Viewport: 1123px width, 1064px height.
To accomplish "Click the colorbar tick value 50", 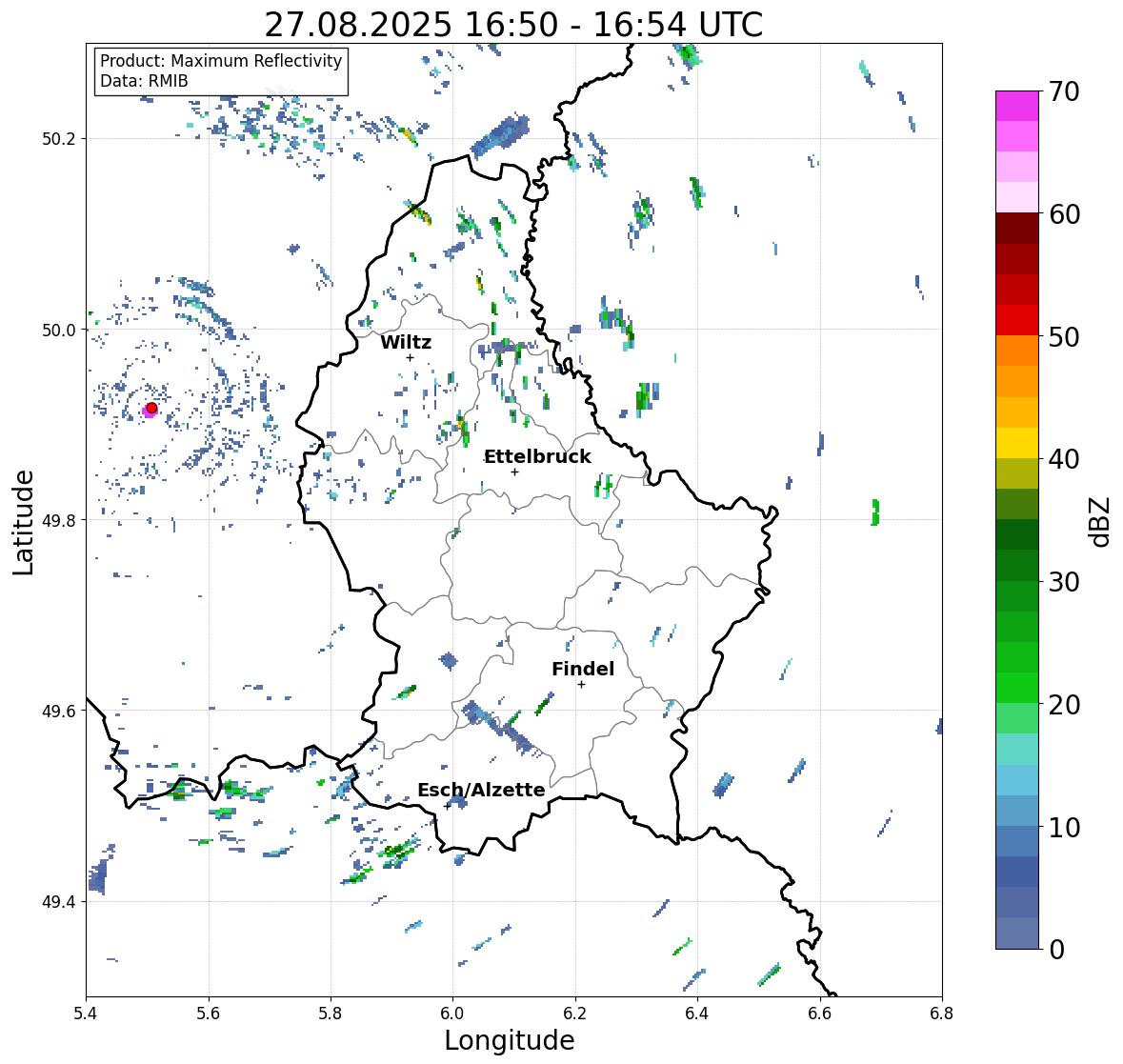I will tap(1064, 336).
